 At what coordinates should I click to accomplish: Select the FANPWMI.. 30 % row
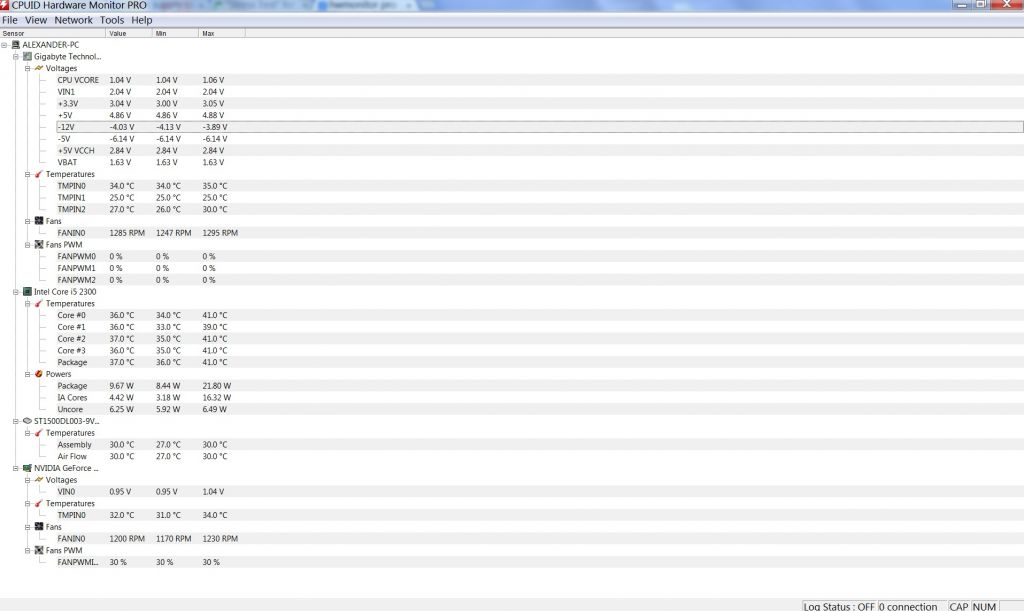[x=539, y=562]
